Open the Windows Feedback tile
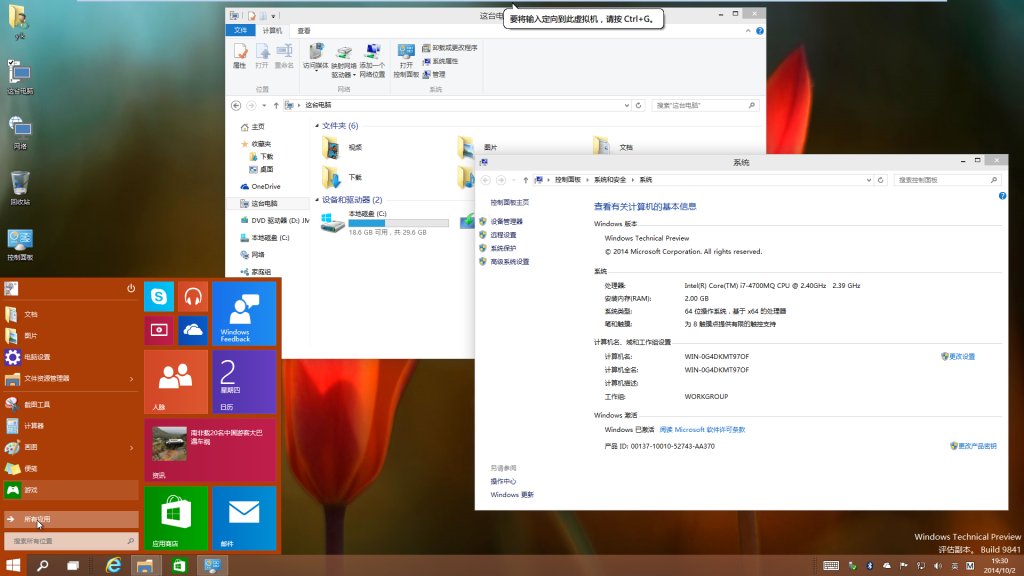The image size is (1024, 576). pos(244,313)
